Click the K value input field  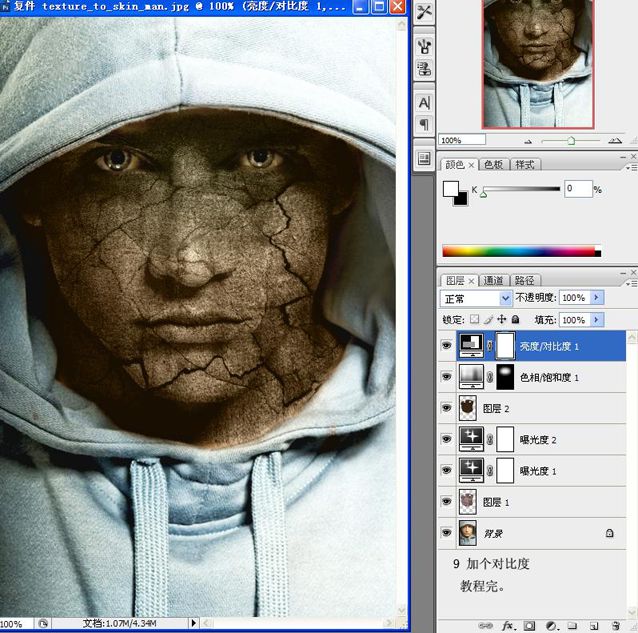pos(577,188)
